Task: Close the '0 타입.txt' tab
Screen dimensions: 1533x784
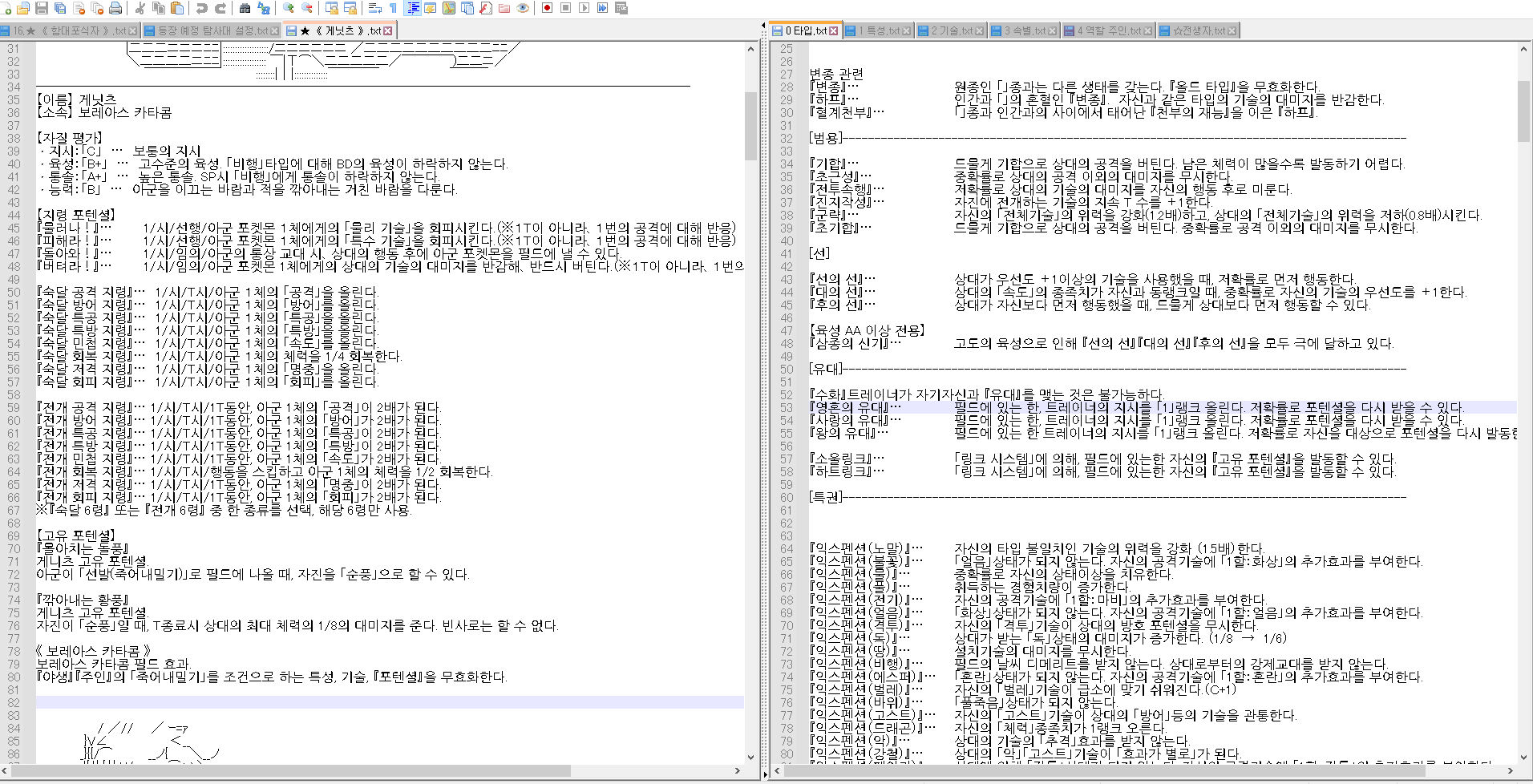Action: pyautogui.click(x=834, y=30)
